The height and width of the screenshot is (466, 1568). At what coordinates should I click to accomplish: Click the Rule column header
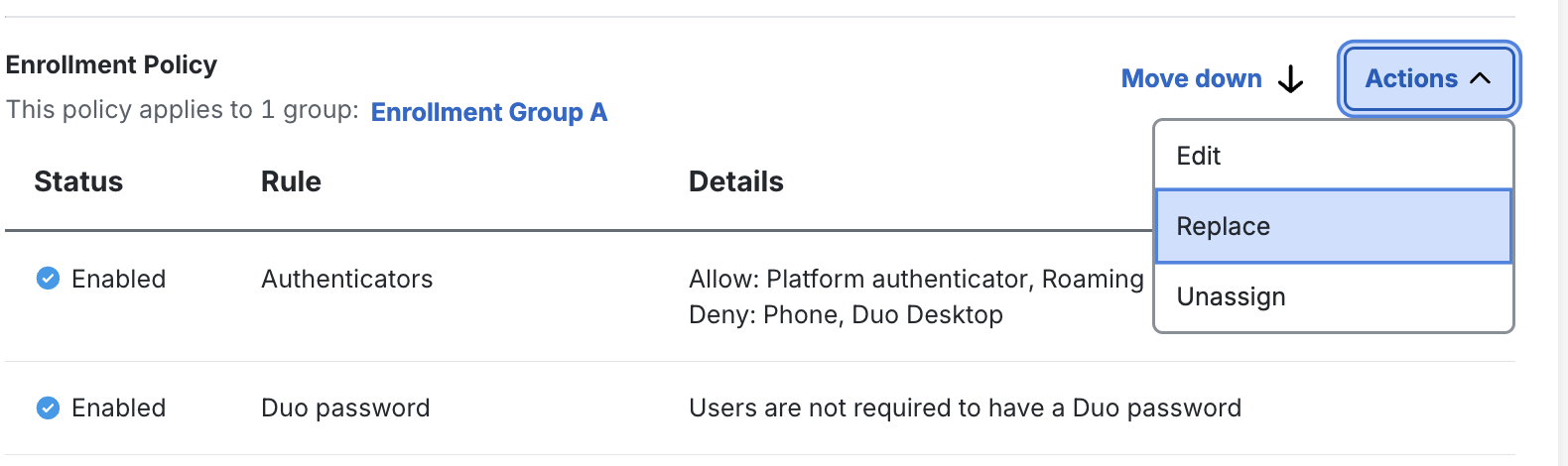pos(291,181)
